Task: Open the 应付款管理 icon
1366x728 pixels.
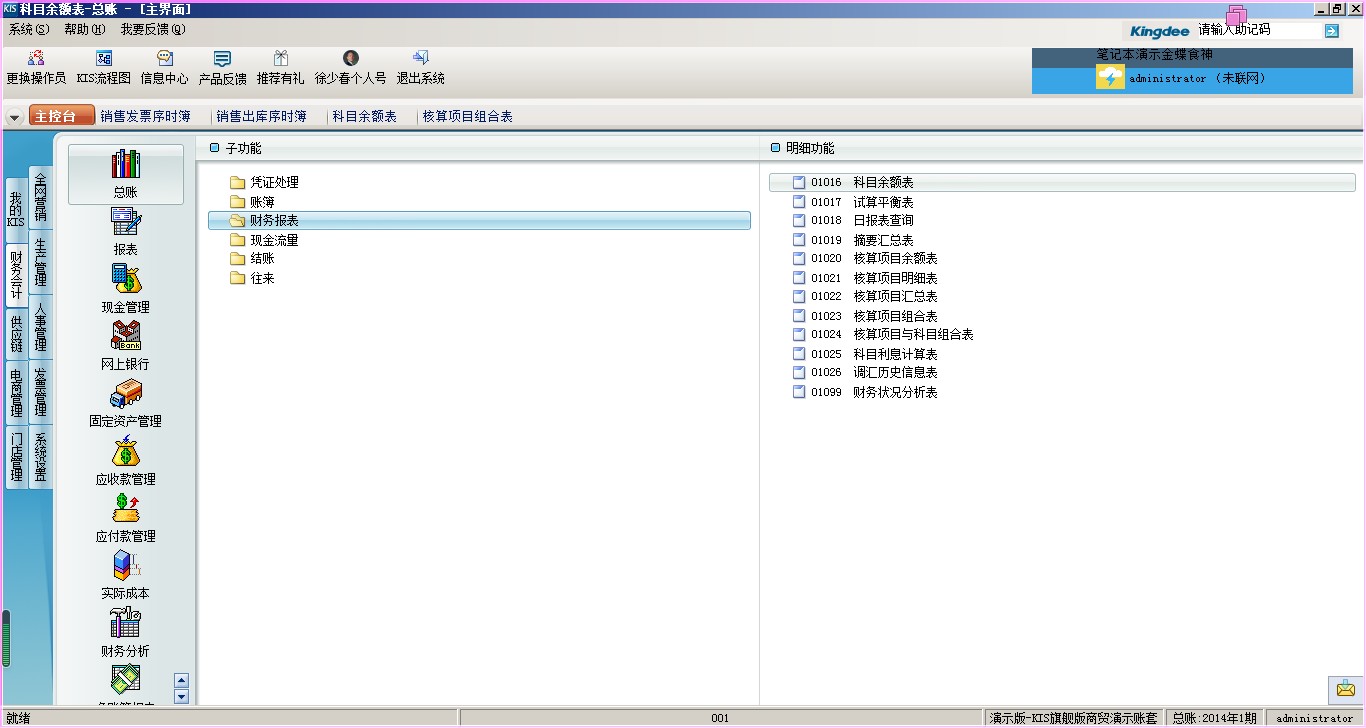Action: pos(125,517)
